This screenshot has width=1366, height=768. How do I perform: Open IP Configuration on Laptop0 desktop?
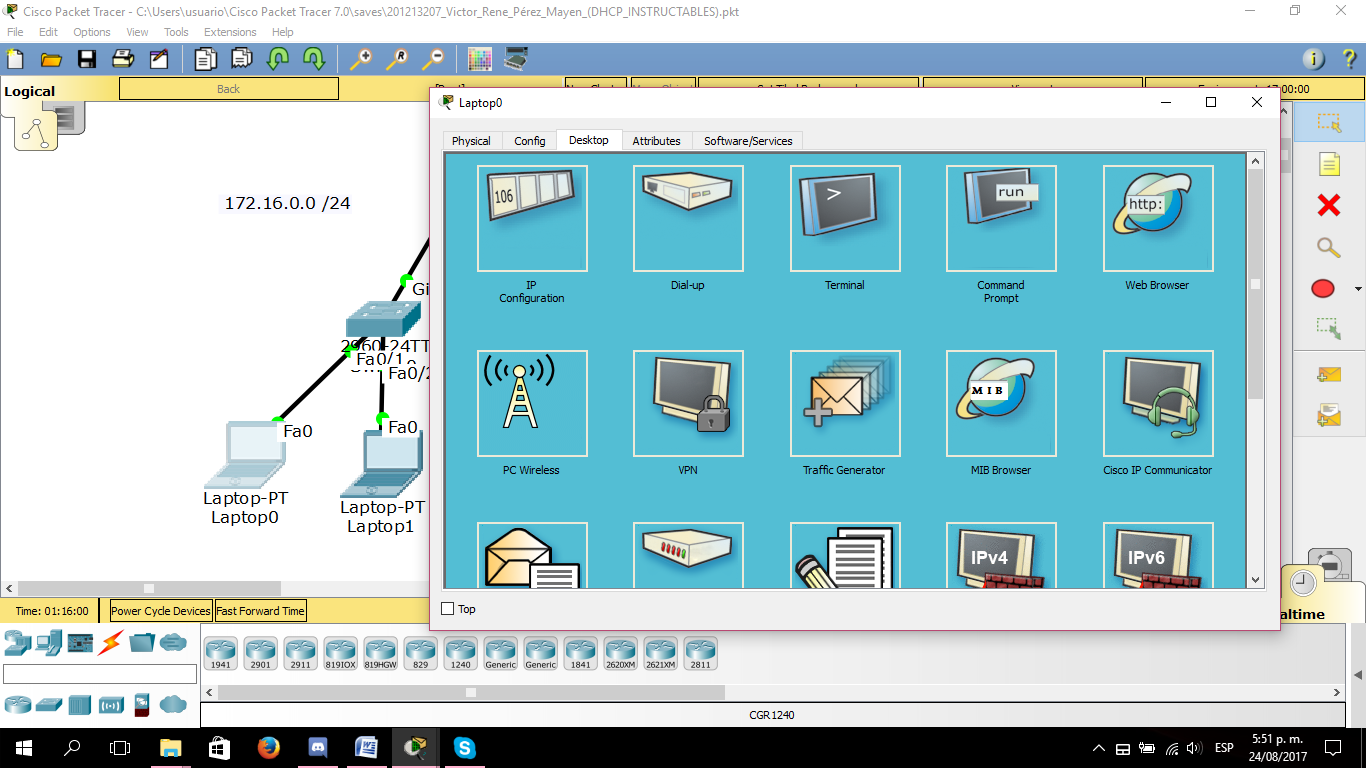click(x=532, y=218)
